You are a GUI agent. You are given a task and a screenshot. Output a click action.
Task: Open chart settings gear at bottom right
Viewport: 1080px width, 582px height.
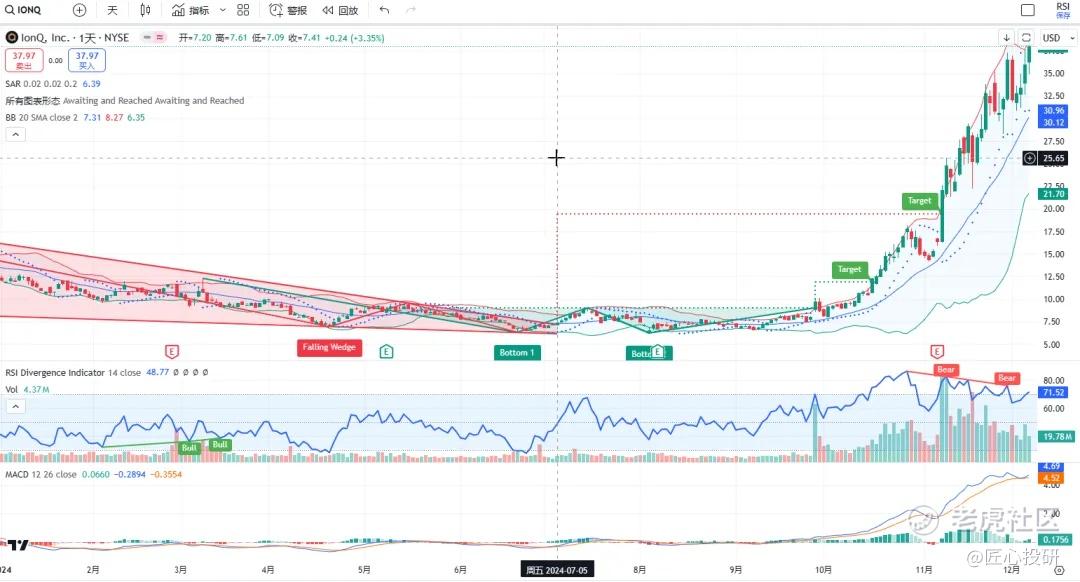pyautogui.click(x=1059, y=570)
